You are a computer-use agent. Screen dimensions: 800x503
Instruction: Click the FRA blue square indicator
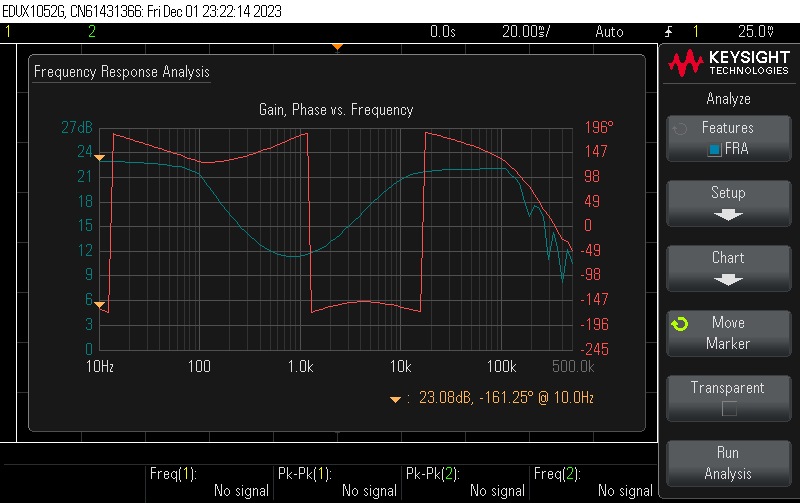[714, 149]
